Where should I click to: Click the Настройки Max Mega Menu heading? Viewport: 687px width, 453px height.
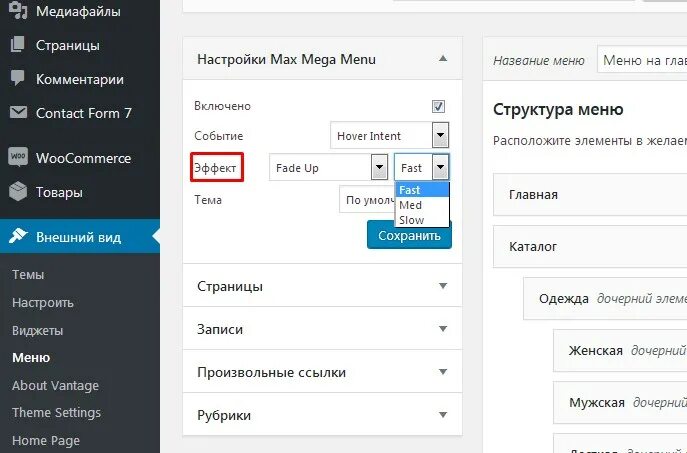click(287, 59)
